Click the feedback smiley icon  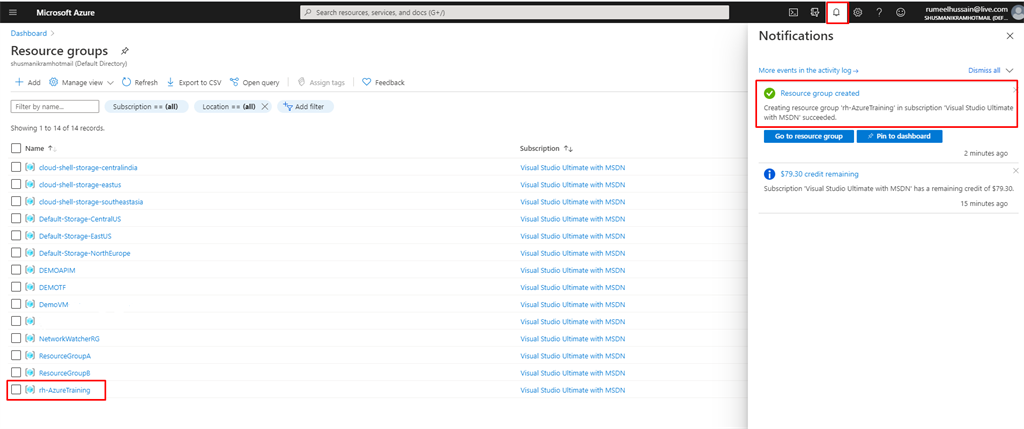coord(901,12)
